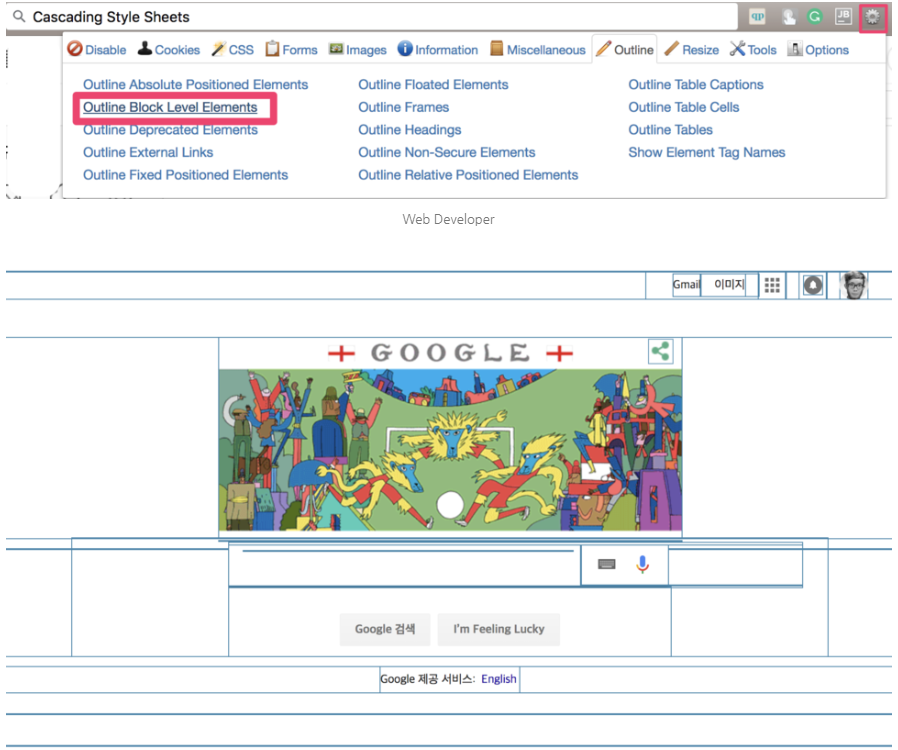
Task: Click the Cascading Style Sheets address bar
Action: [x=372, y=17]
